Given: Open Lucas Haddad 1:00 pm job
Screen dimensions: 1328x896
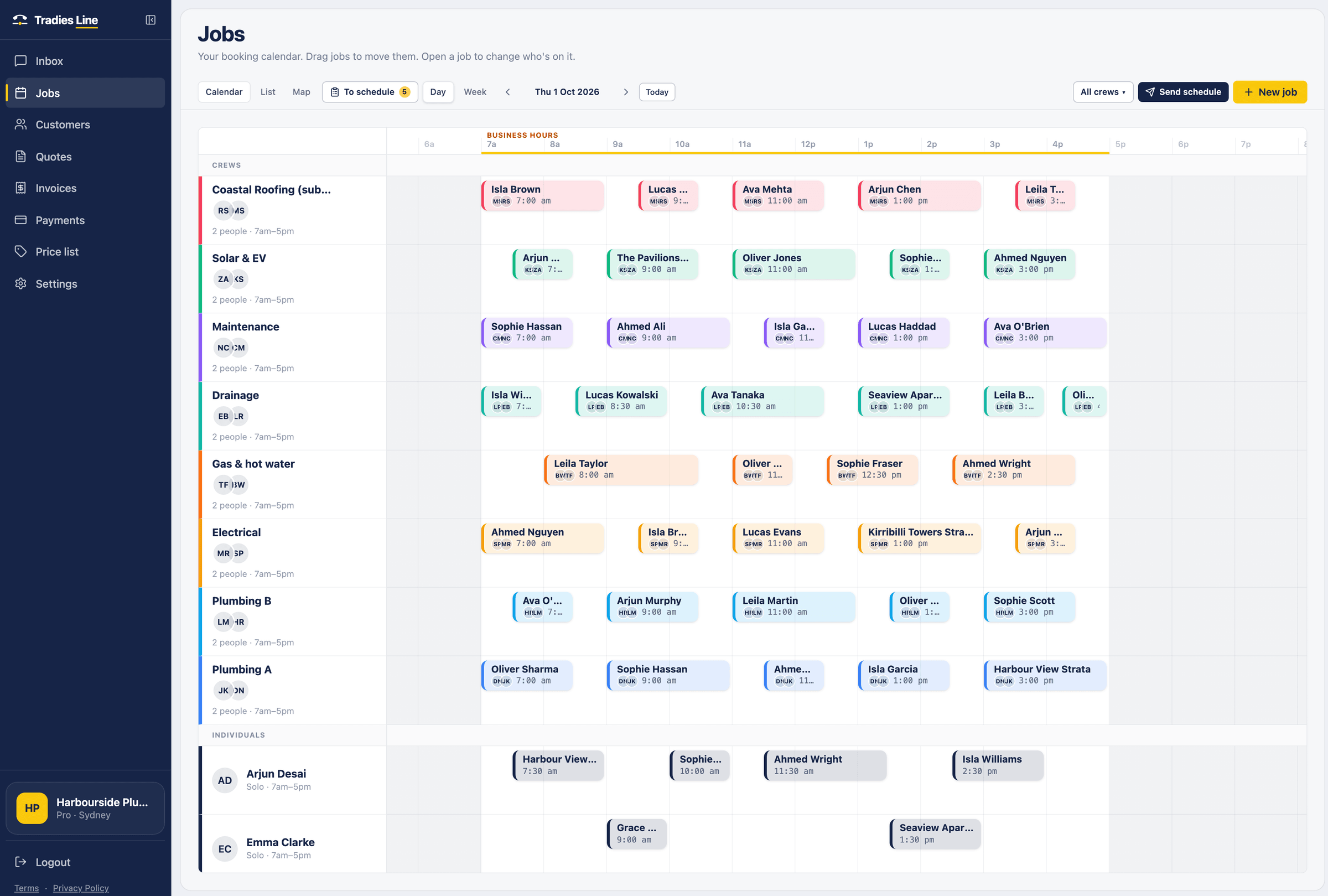Looking at the screenshot, I should pyautogui.click(x=904, y=333).
